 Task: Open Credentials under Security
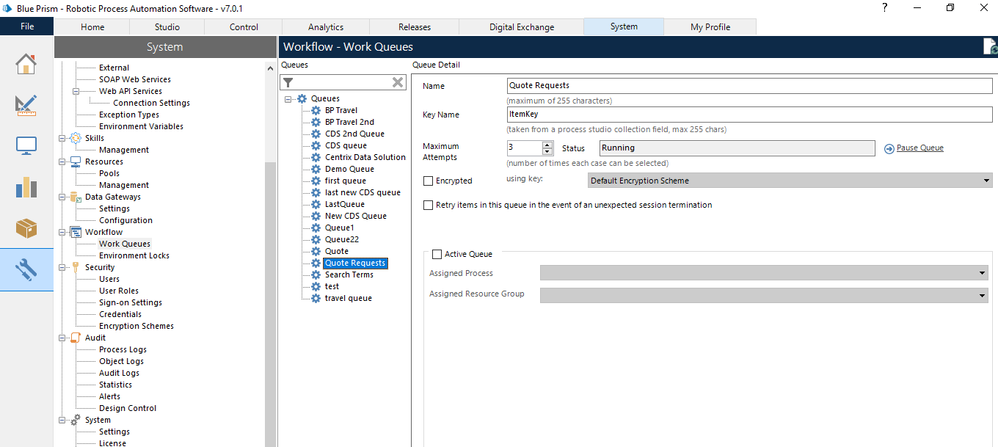point(120,314)
